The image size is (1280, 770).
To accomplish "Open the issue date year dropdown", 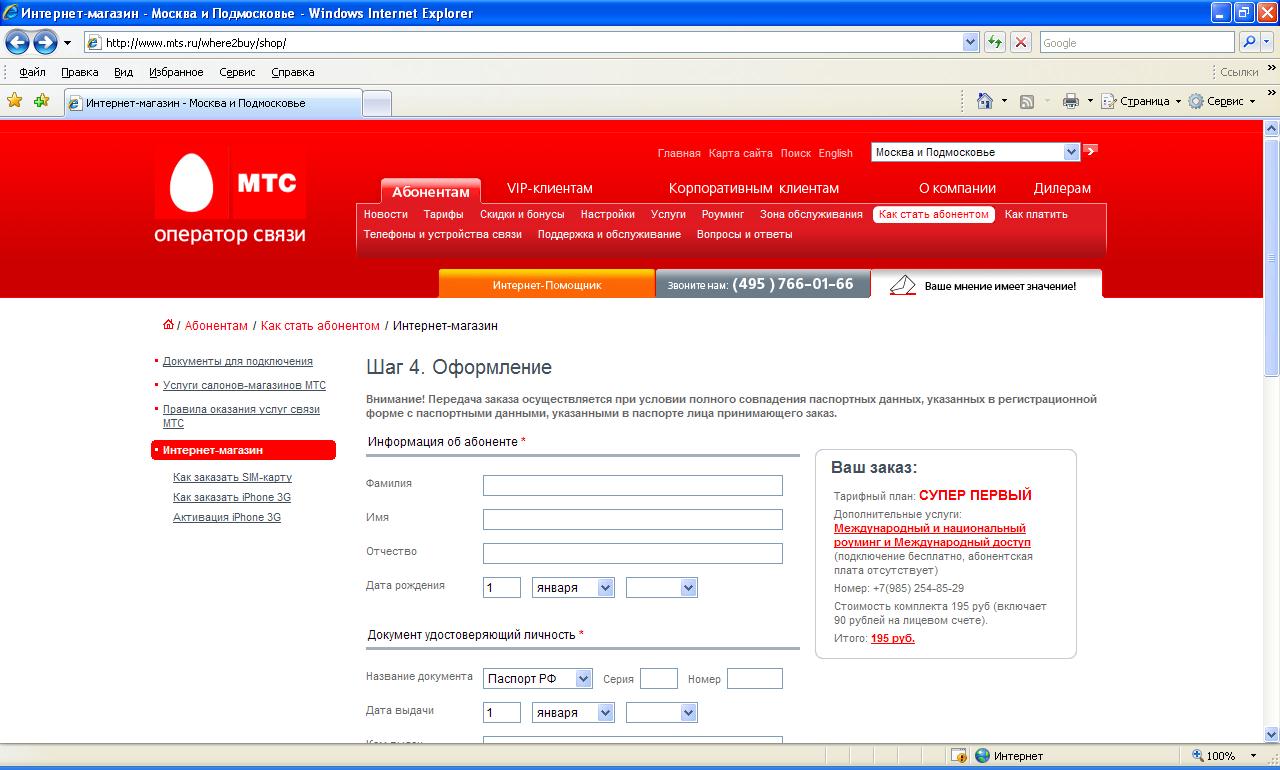I will tap(688, 713).
